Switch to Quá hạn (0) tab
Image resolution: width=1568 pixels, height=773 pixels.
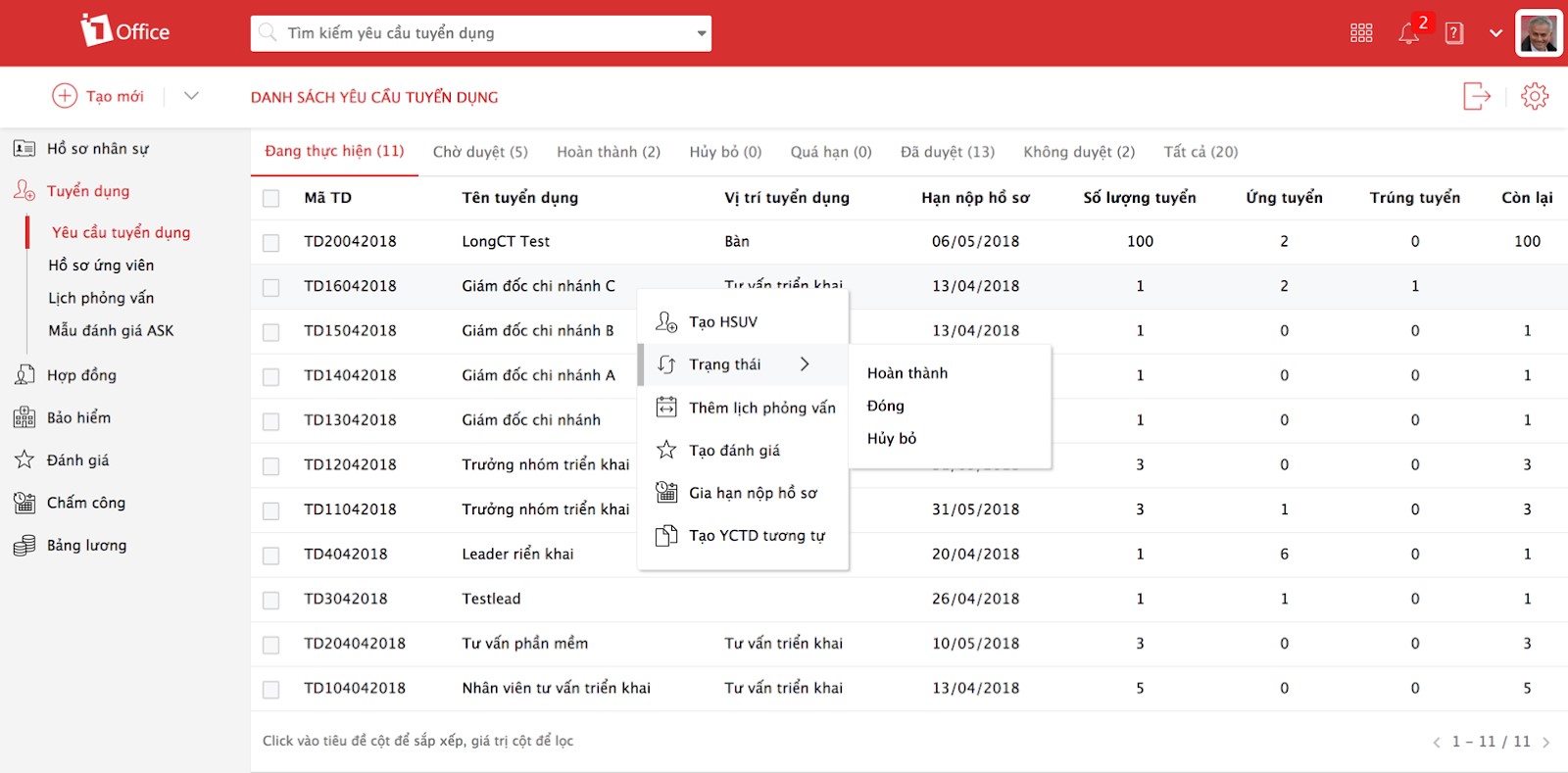(831, 152)
